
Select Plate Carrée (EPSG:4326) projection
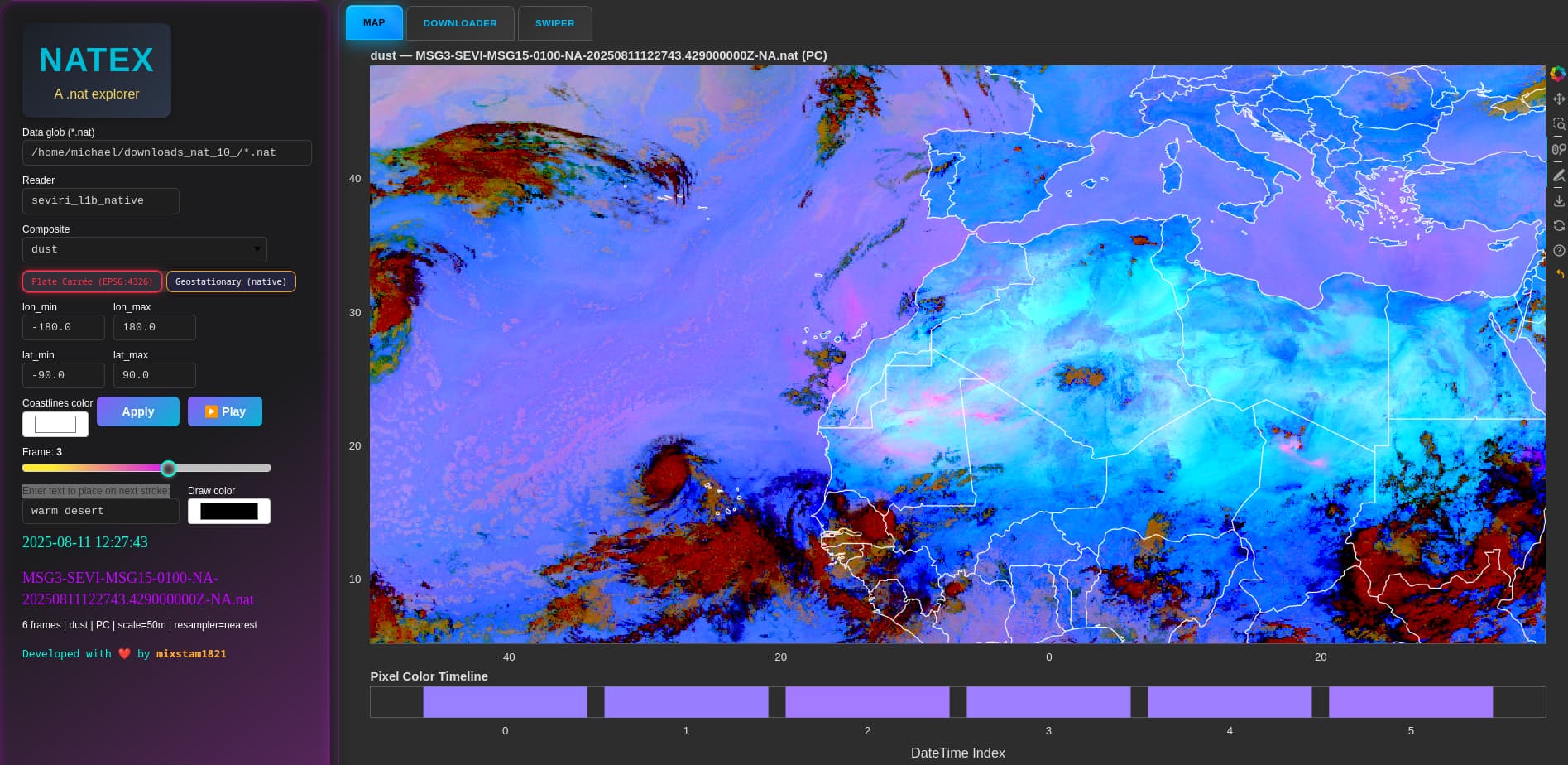coord(92,281)
